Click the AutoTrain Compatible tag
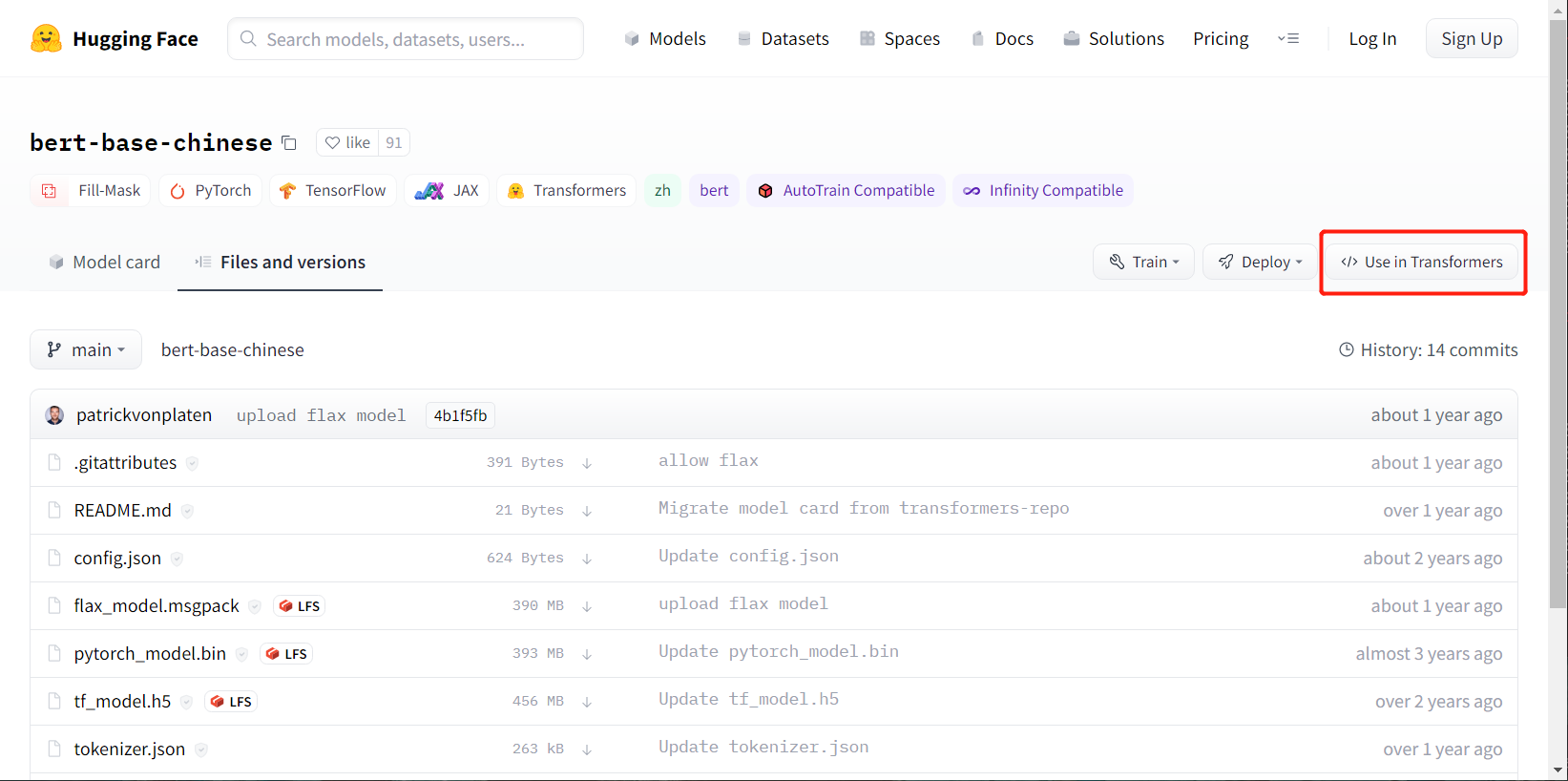Screen dimensions: 1568x781 click(847, 191)
